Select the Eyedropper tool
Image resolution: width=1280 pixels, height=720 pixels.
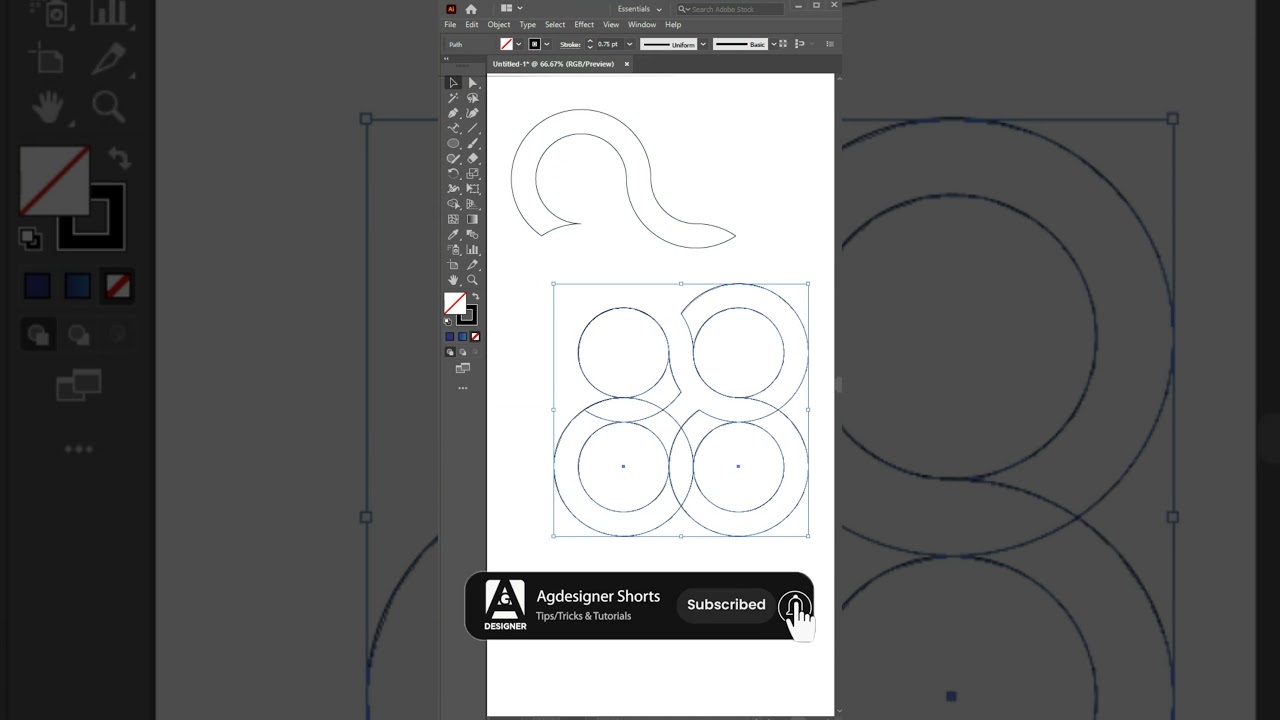click(453, 234)
